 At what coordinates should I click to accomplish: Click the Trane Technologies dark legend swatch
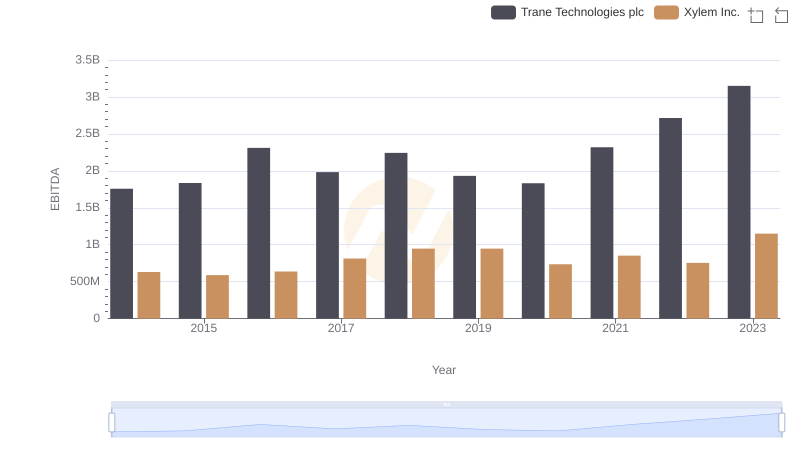pos(503,12)
